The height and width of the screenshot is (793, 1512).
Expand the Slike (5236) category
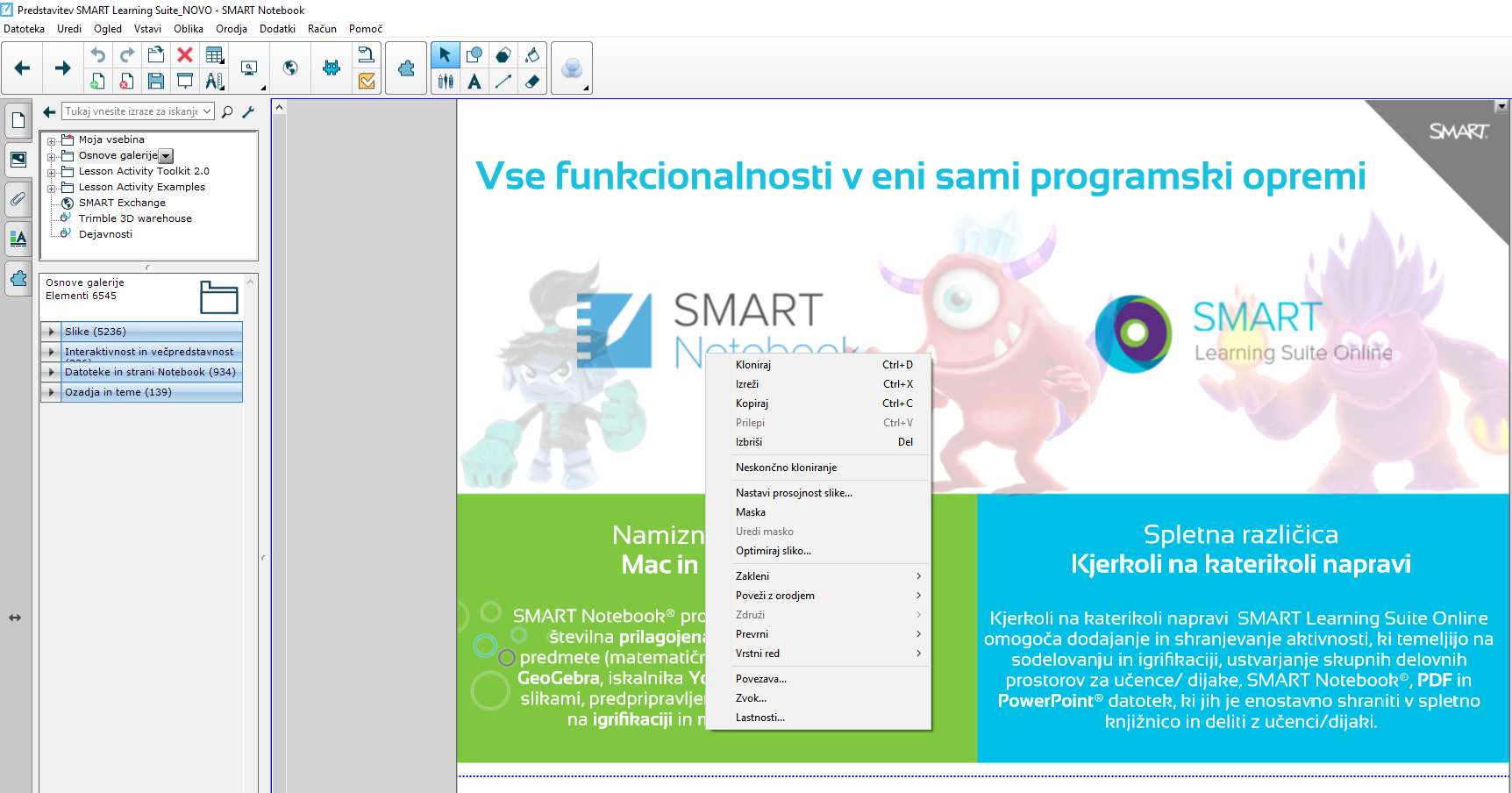pos(52,332)
